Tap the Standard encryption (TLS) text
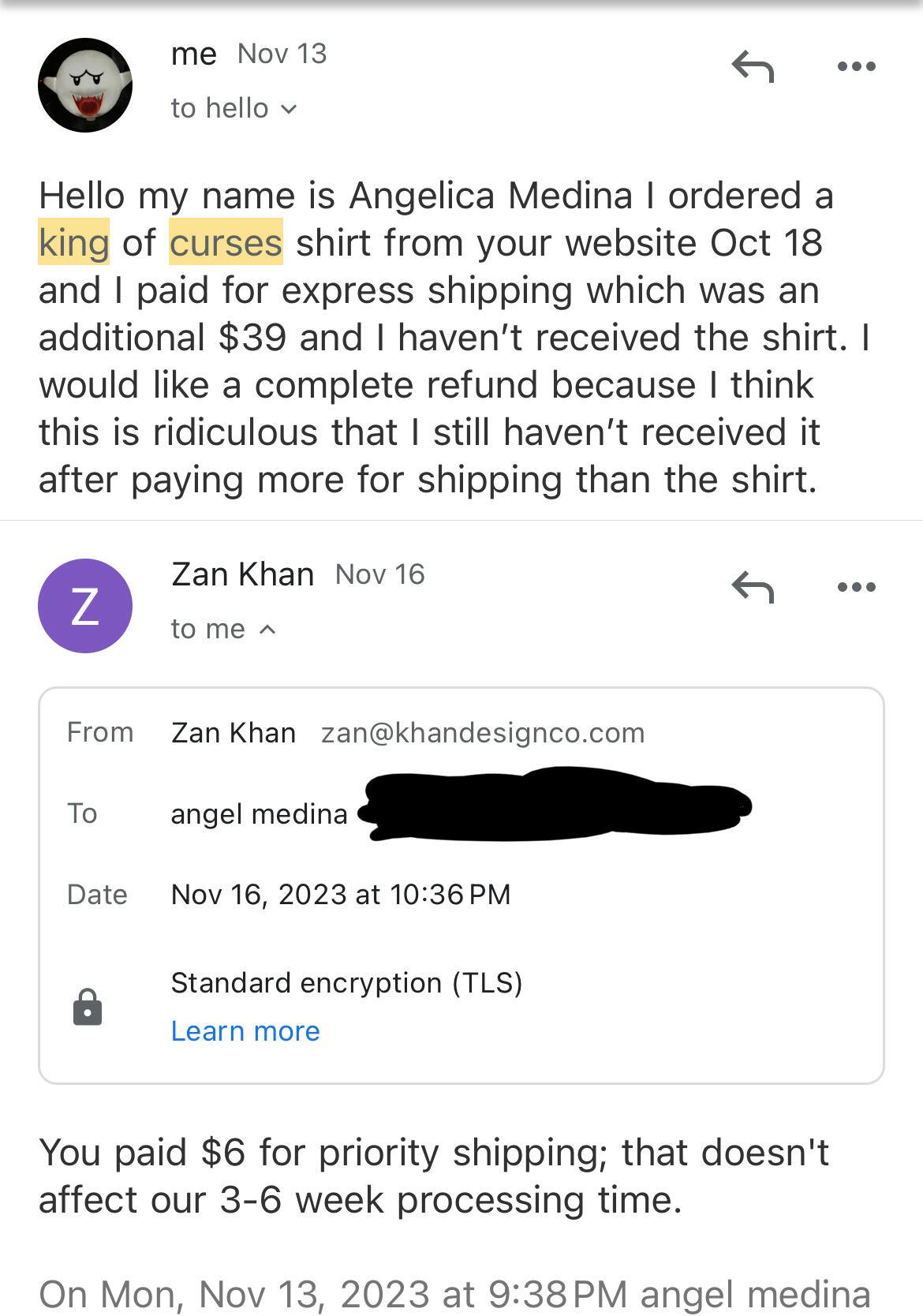Image resolution: width=923 pixels, height=1316 pixels. [346, 983]
